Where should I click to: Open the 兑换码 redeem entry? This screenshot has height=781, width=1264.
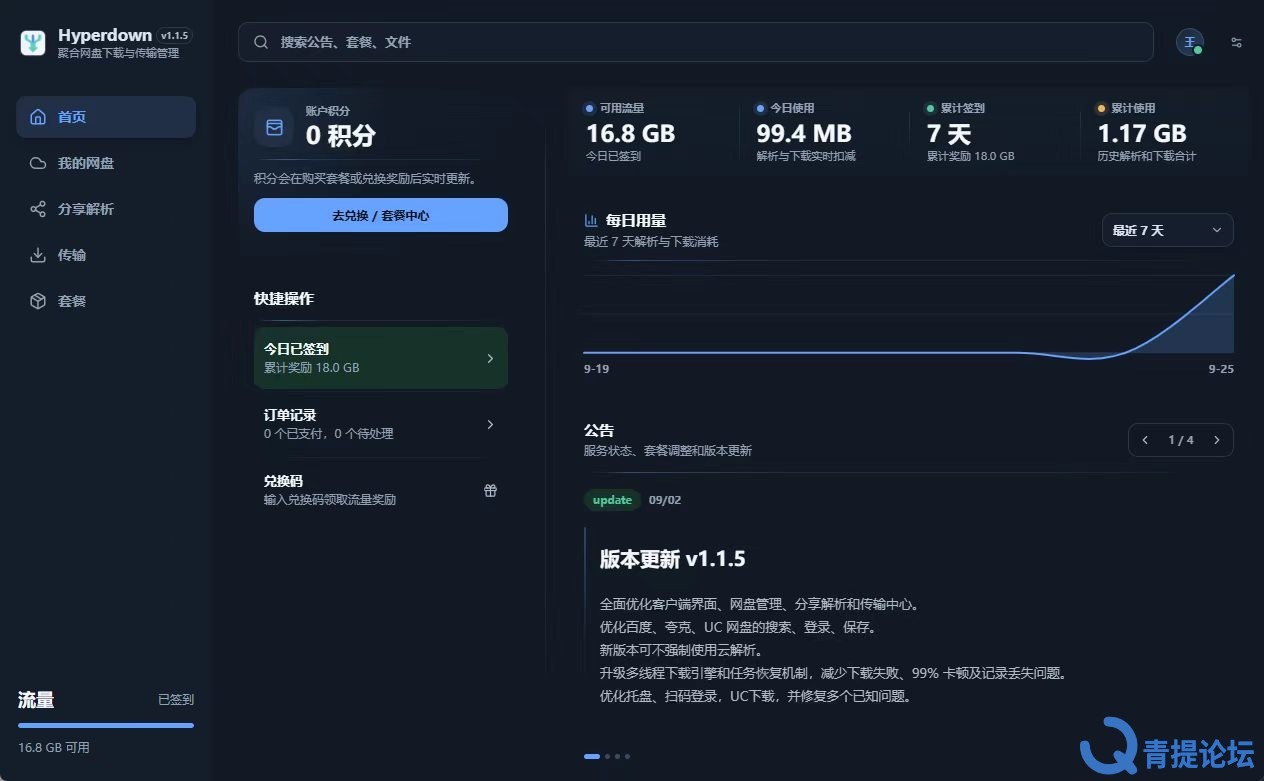pos(381,490)
